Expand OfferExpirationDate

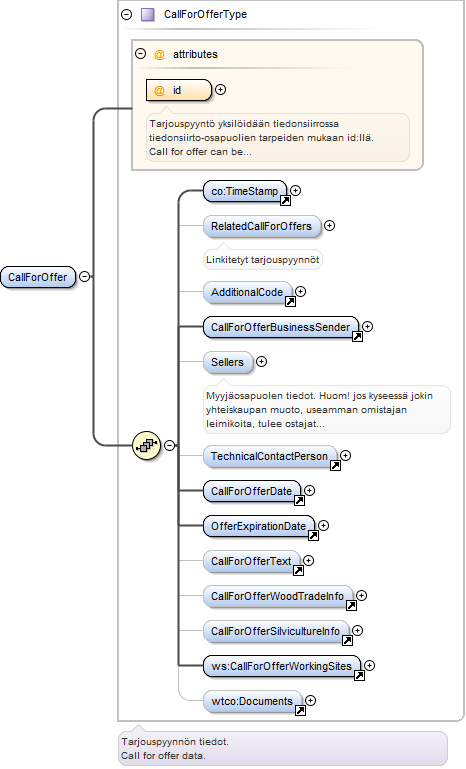tap(323, 526)
